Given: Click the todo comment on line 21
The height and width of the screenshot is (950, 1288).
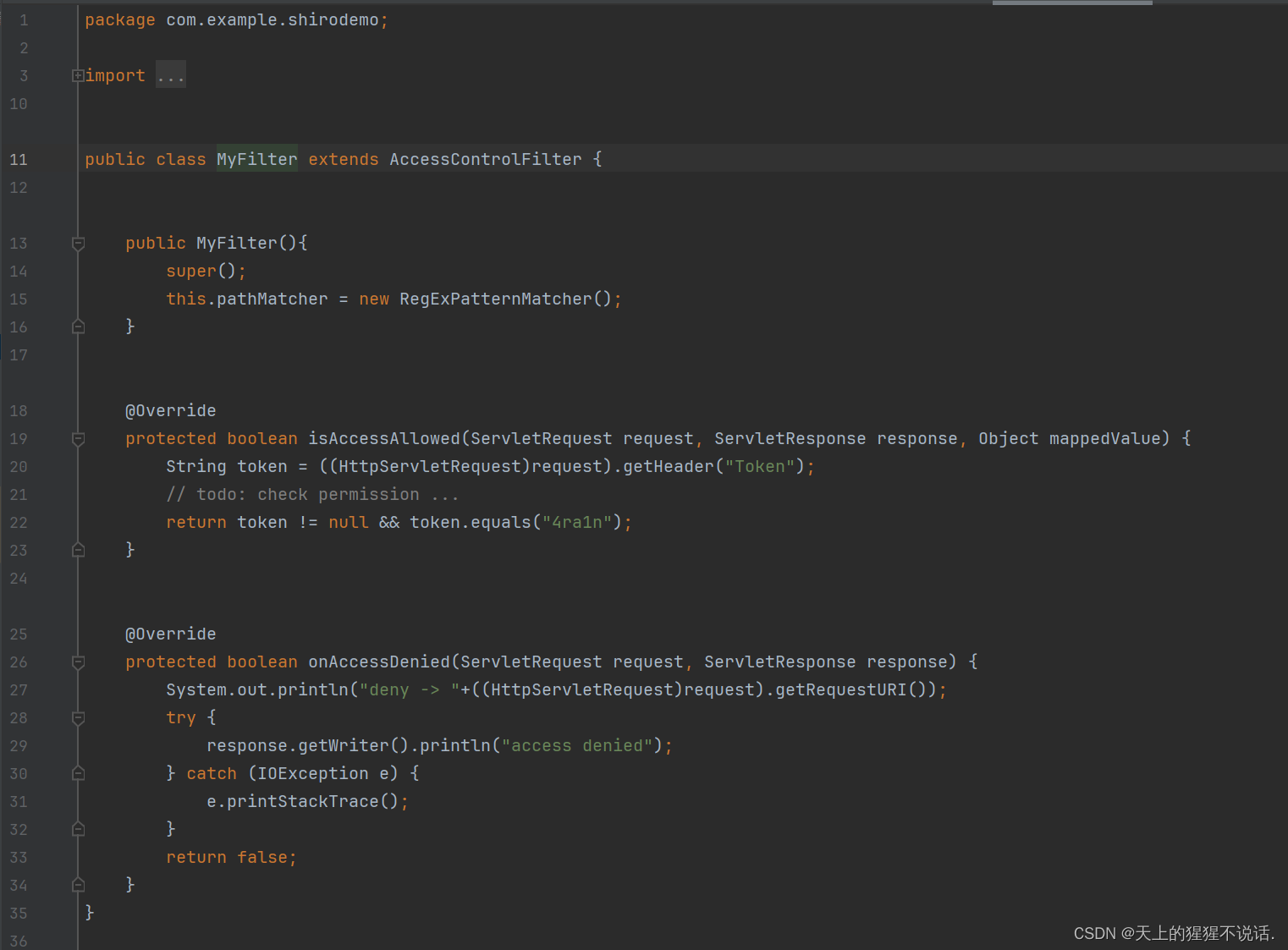Looking at the screenshot, I should point(311,494).
